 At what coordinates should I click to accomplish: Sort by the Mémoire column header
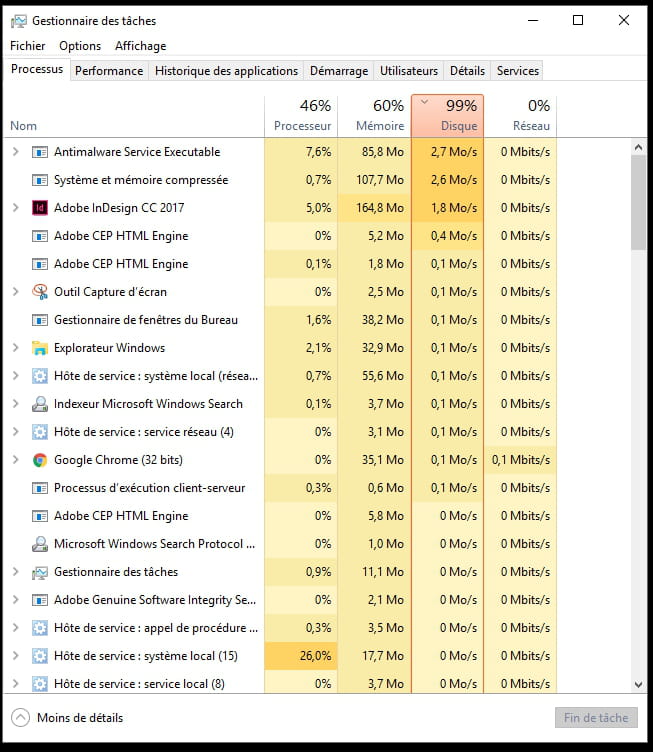[x=374, y=117]
